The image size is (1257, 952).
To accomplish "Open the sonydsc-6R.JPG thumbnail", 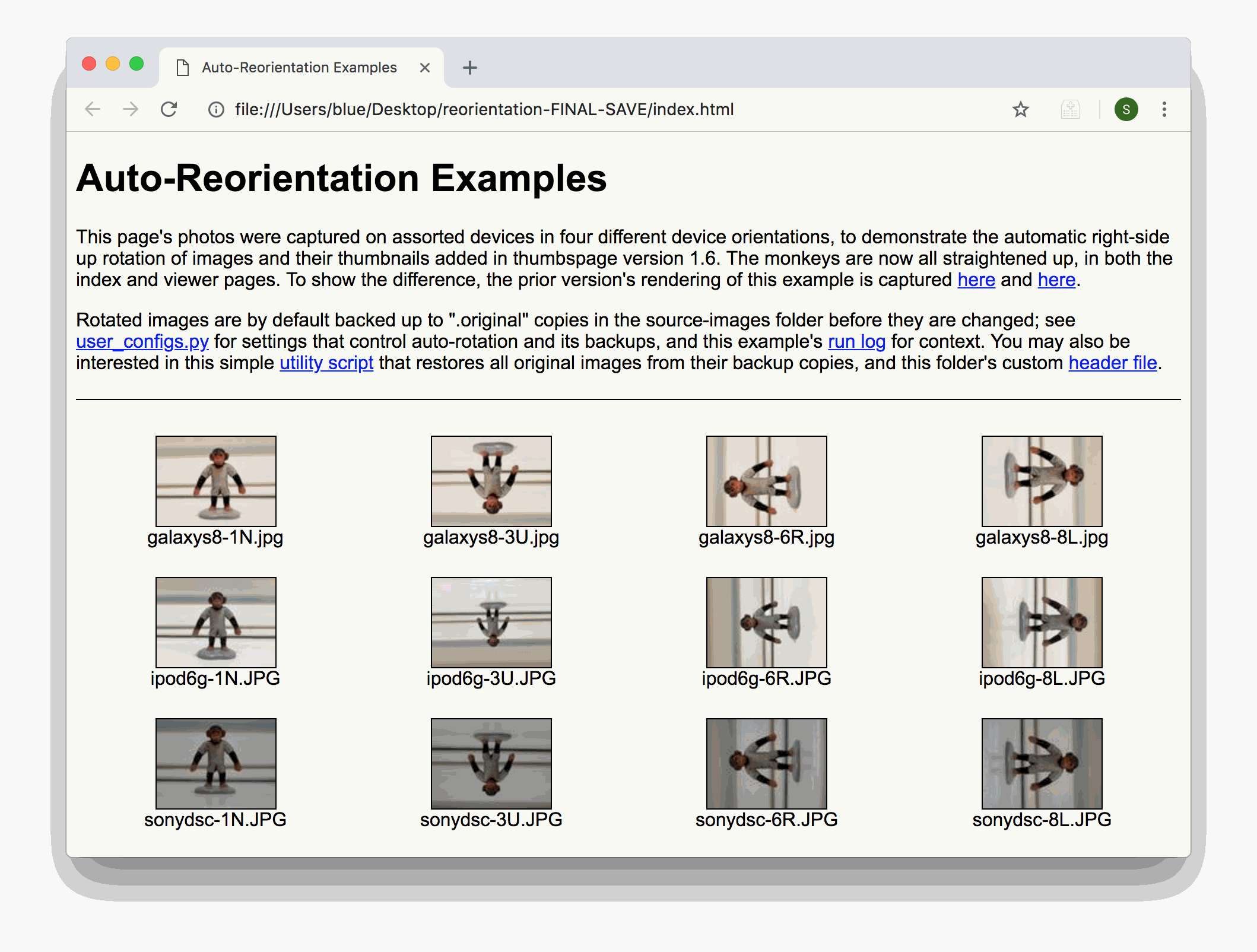I will 766,763.
